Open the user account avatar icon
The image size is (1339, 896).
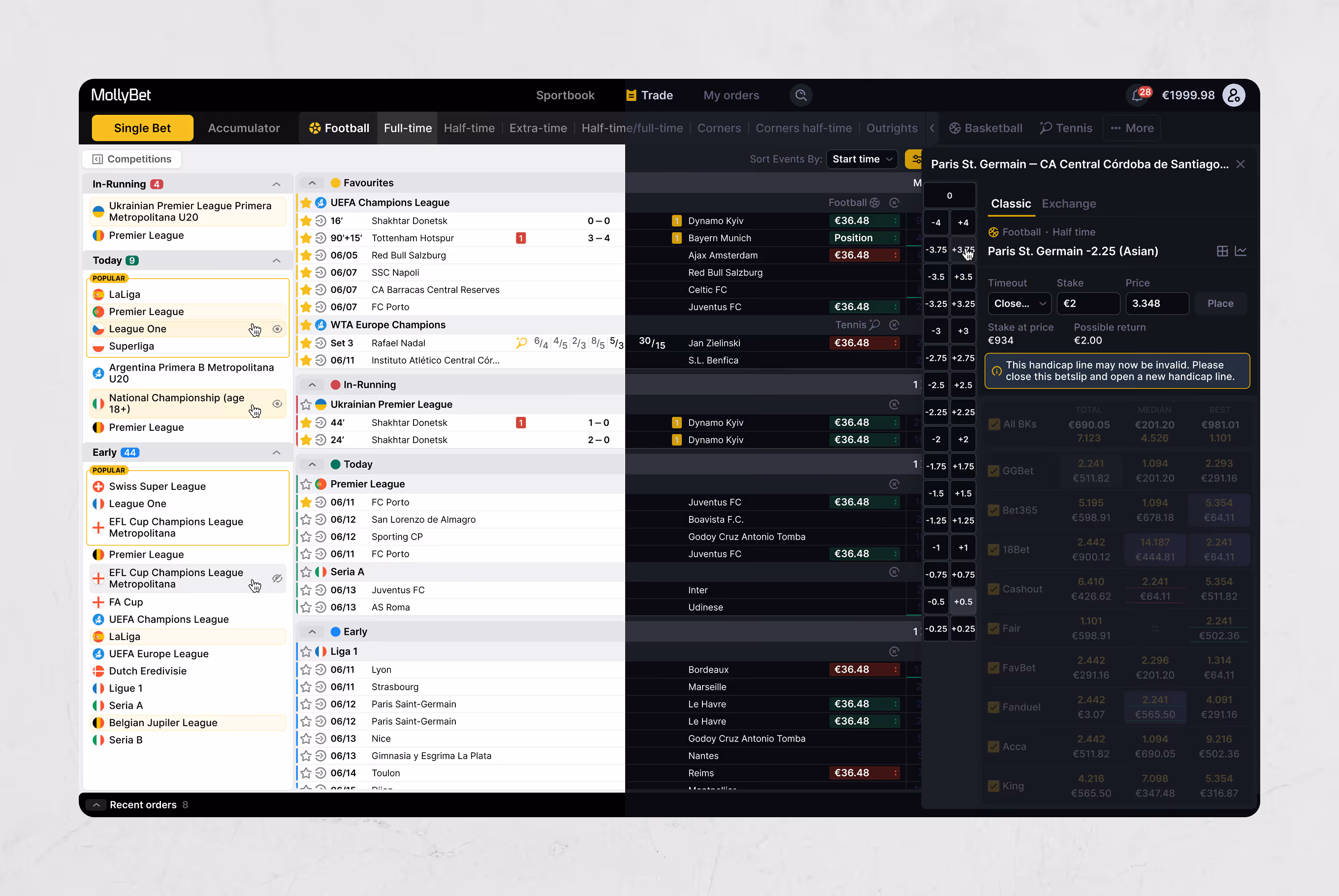1233,96
